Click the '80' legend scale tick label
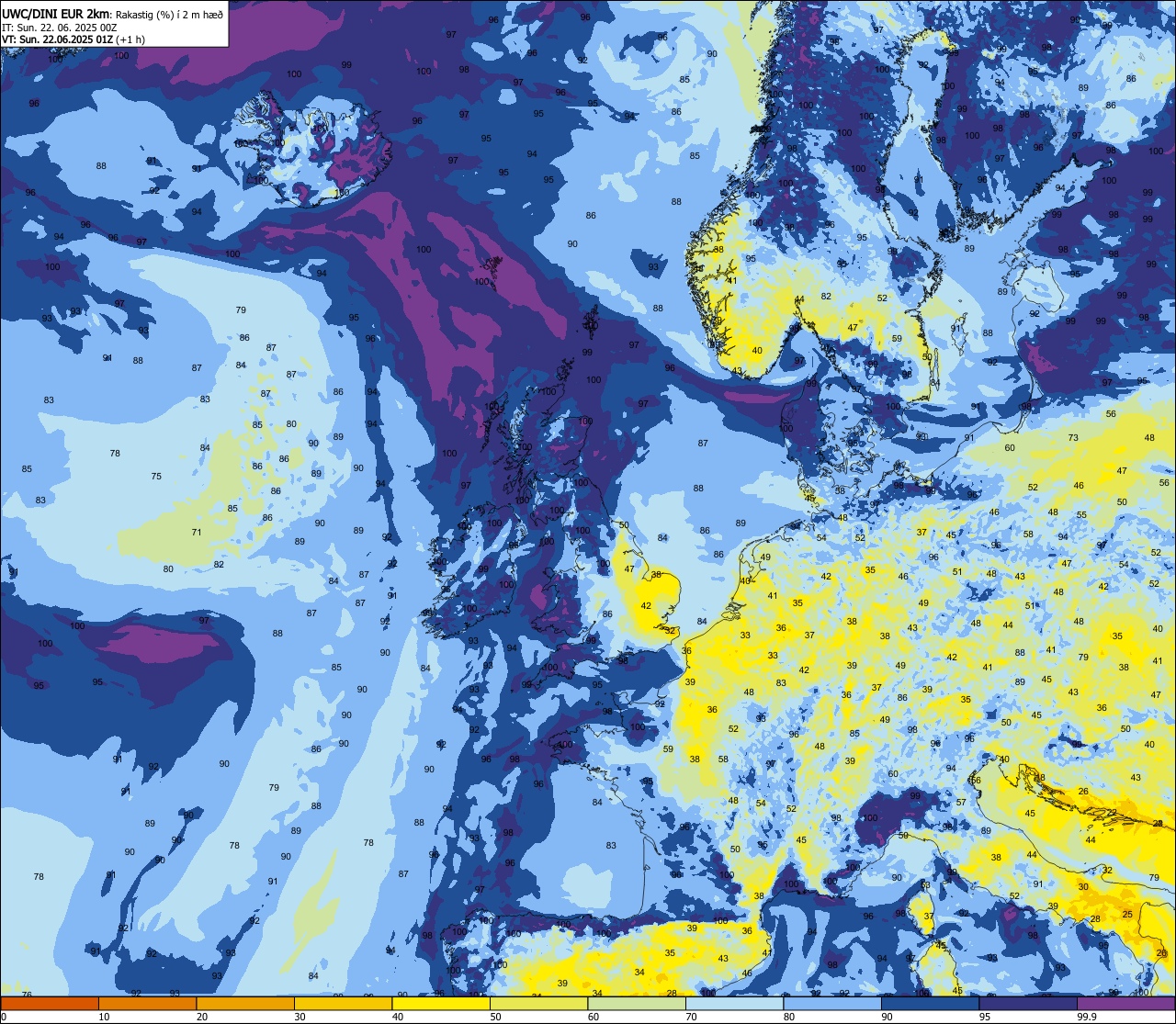 (789, 1017)
